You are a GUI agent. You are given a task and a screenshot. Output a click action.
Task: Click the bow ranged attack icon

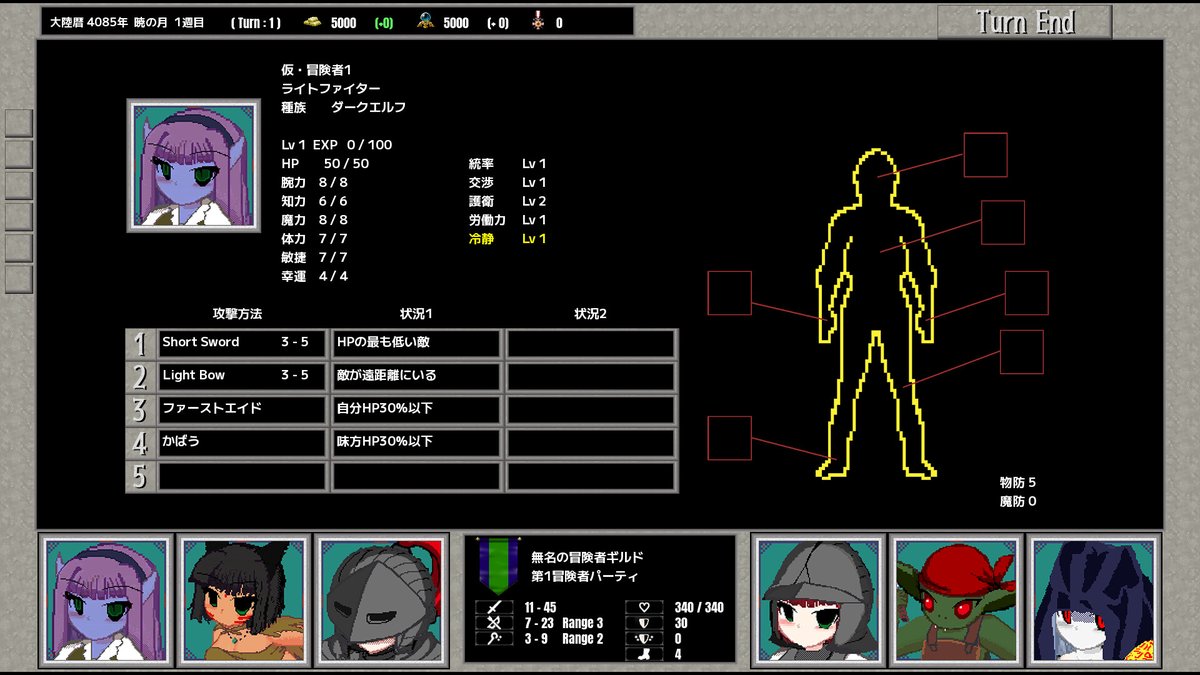tap(493, 623)
